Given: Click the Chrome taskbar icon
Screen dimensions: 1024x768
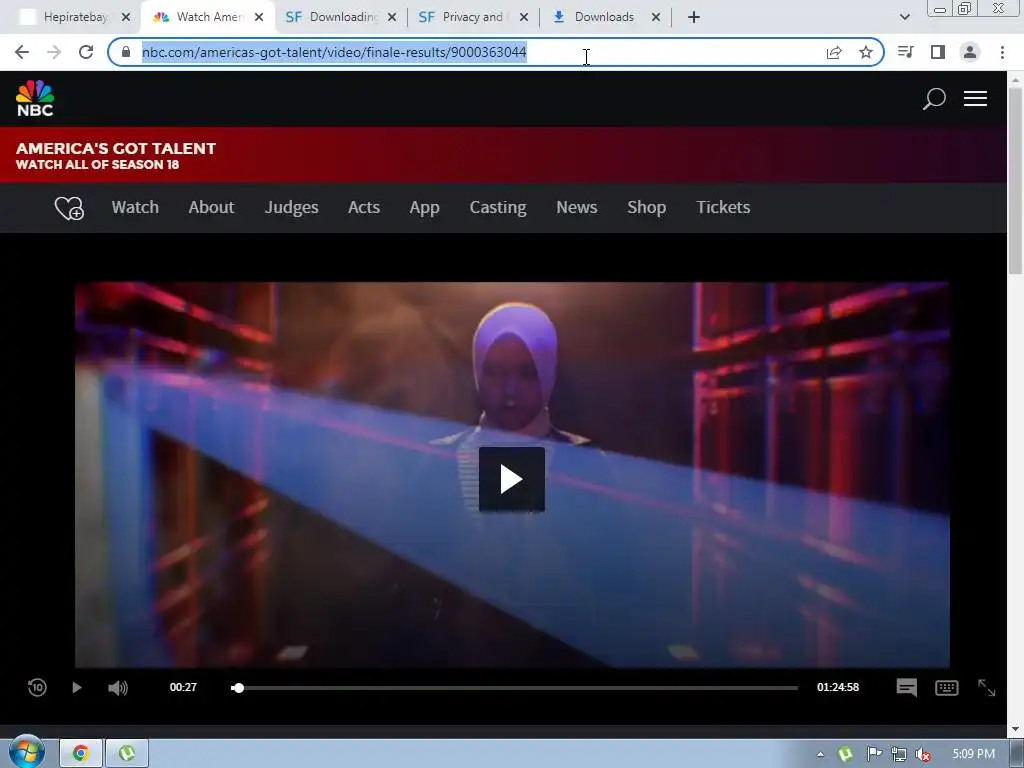Looking at the screenshot, I should pos(80,753).
